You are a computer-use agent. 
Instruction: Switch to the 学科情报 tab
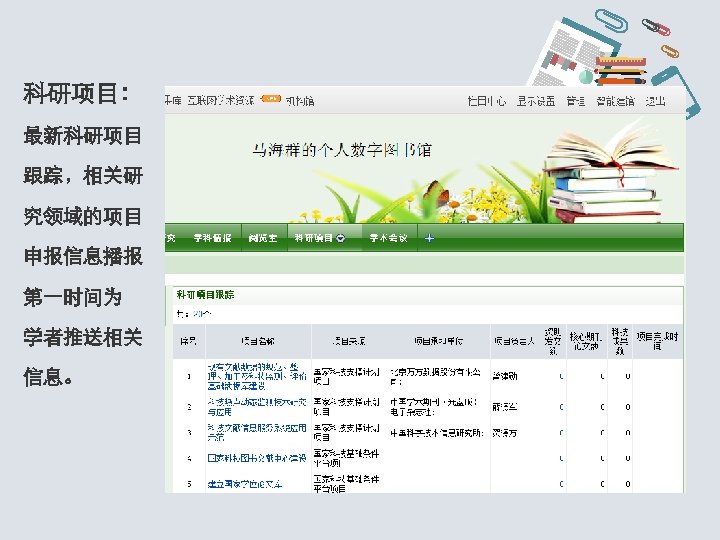(x=212, y=238)
